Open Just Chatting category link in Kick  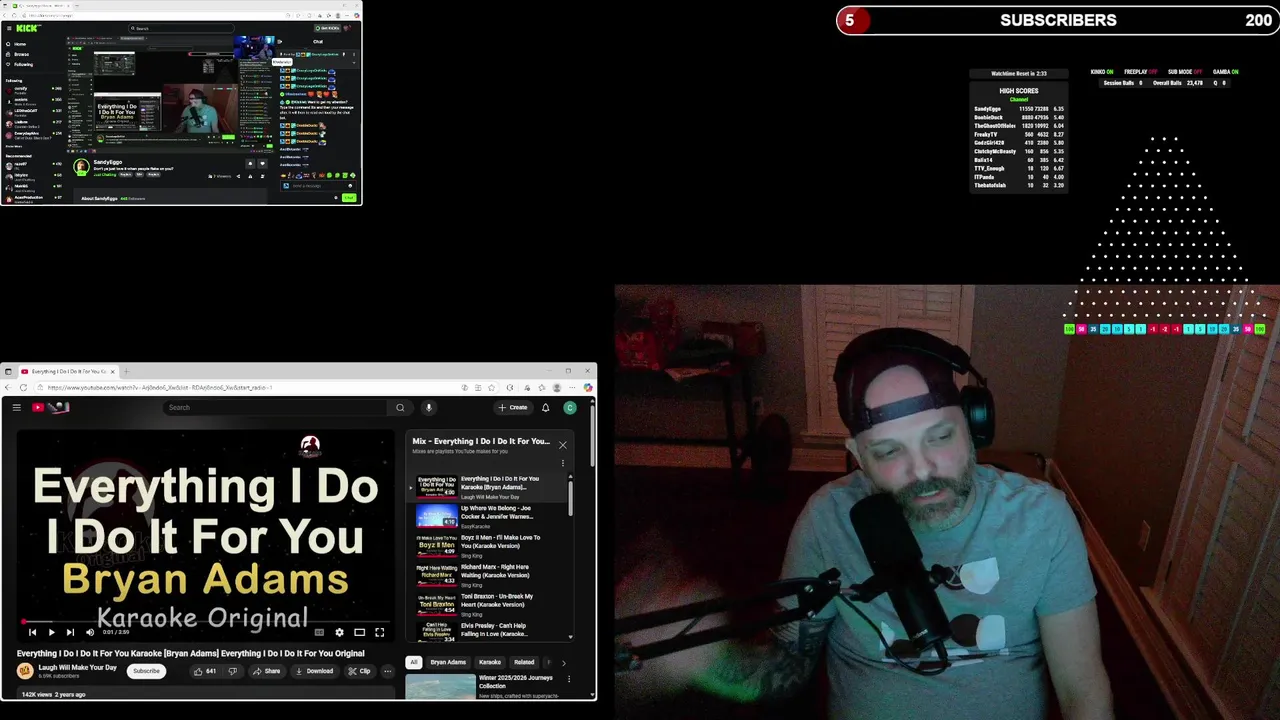[x=105, y=175]
